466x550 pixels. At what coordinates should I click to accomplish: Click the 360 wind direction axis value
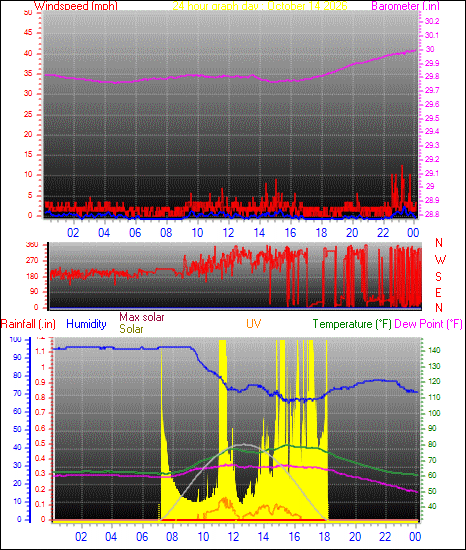(32, 244)
